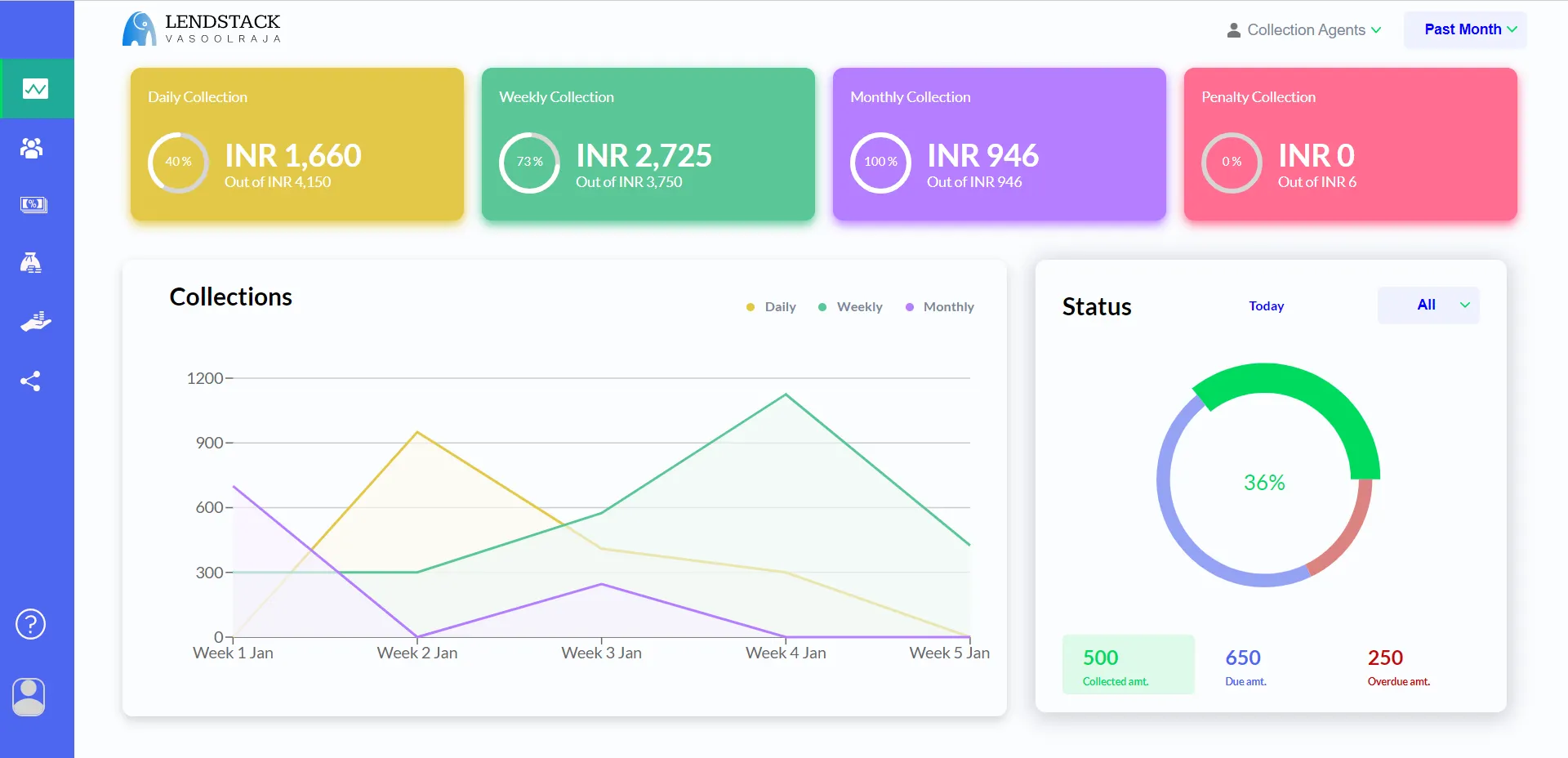Image resolution: width=1568 pixels, height=758 pixels.
Task: Expand the Collection Agents dropdown
Action: click(1304, 29)
